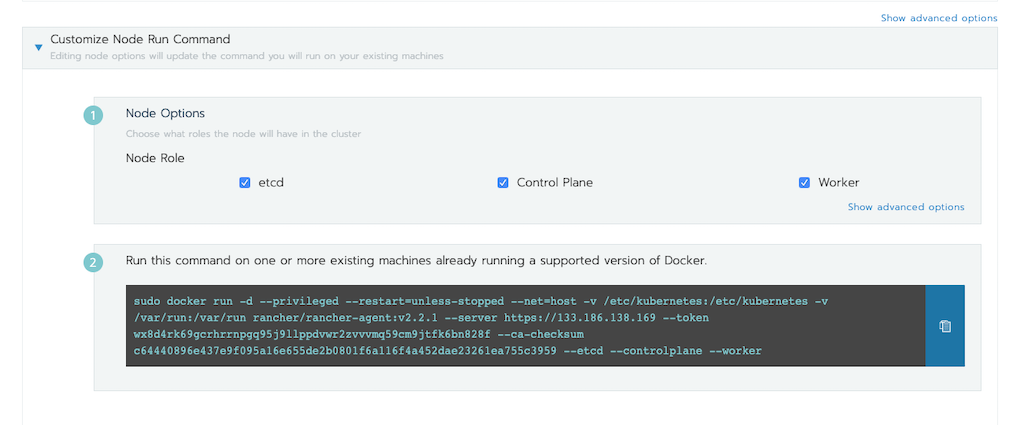This screenshot has width=1024, height=425.
Task: Toggle the Worker node role checkbox
Action: pos(805,183)
